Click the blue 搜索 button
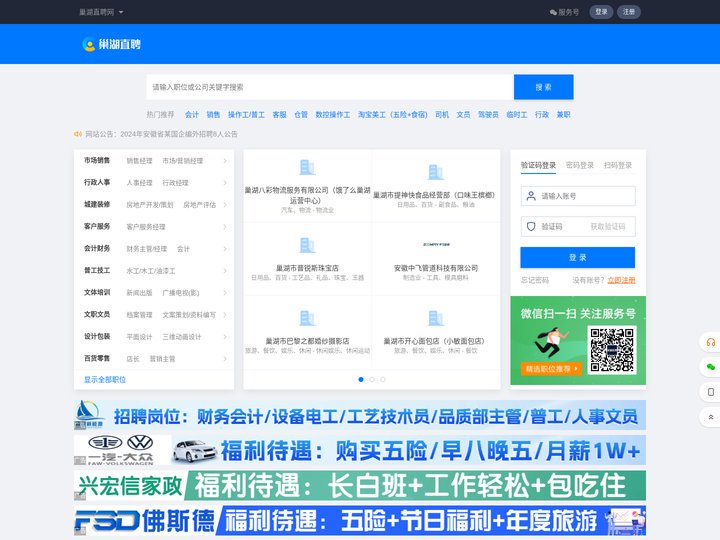 click(543, 87)
